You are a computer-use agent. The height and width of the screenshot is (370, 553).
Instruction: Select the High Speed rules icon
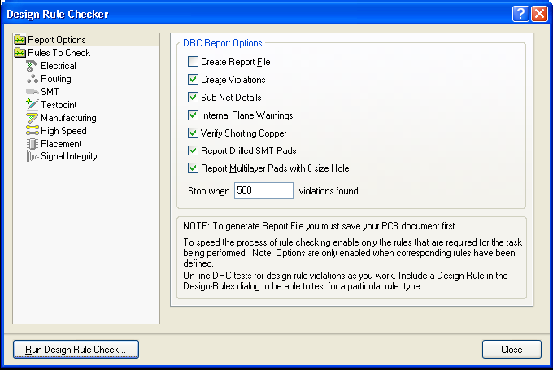click(x=32, y=131)
